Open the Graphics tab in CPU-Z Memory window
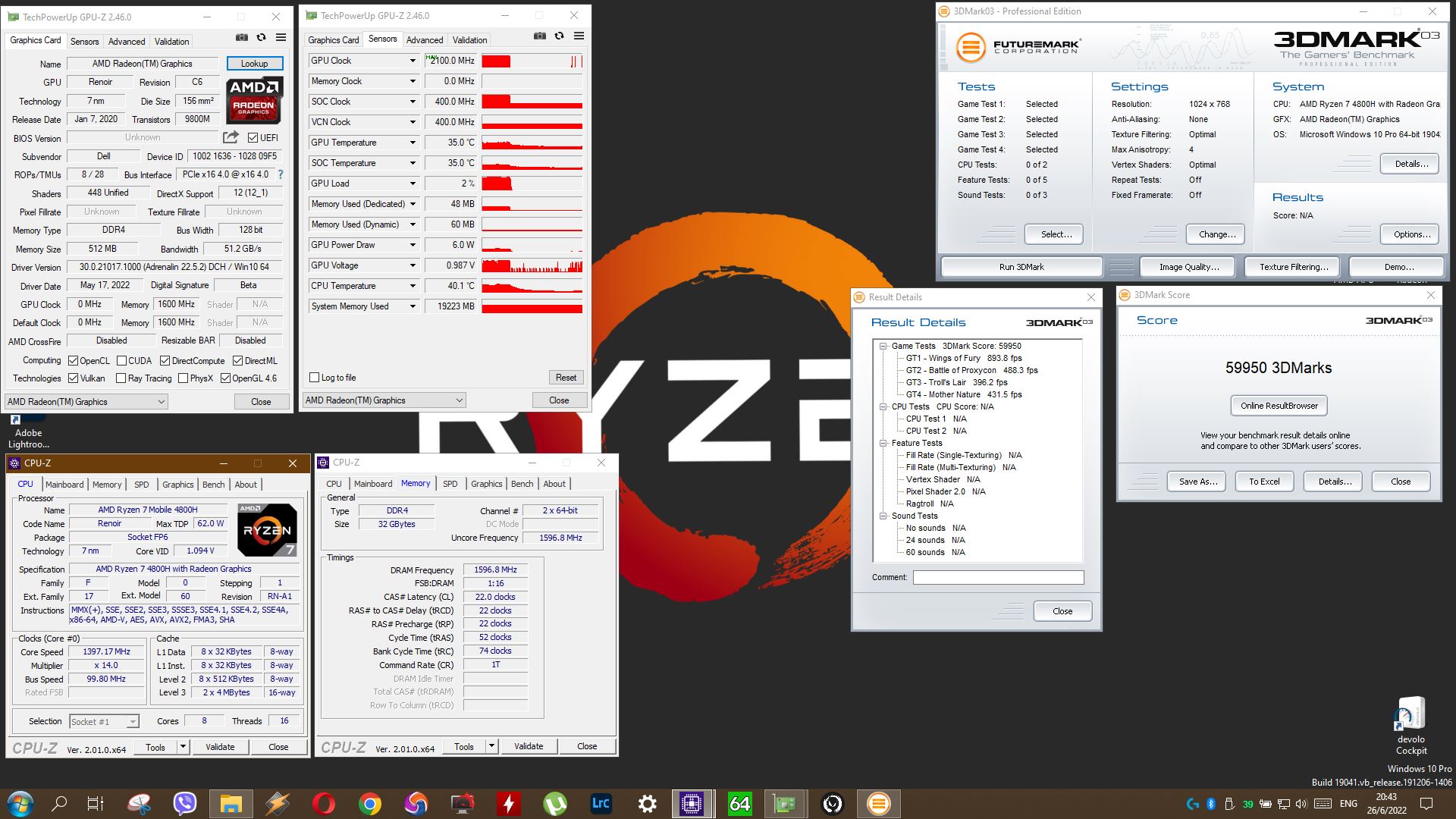 coord(487,484)
